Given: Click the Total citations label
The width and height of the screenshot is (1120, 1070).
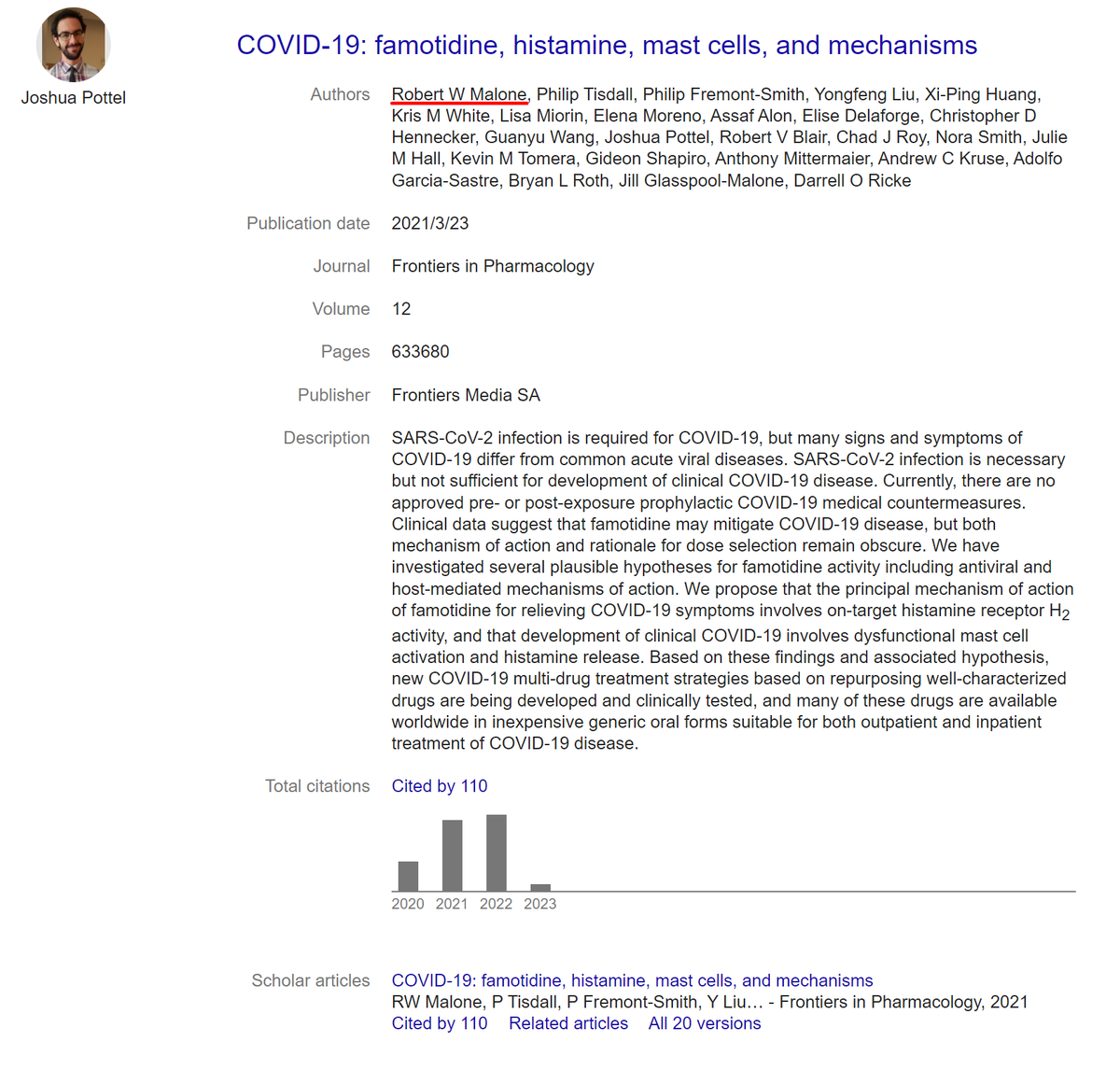Looking at the screenshot, I should point(317,785).
